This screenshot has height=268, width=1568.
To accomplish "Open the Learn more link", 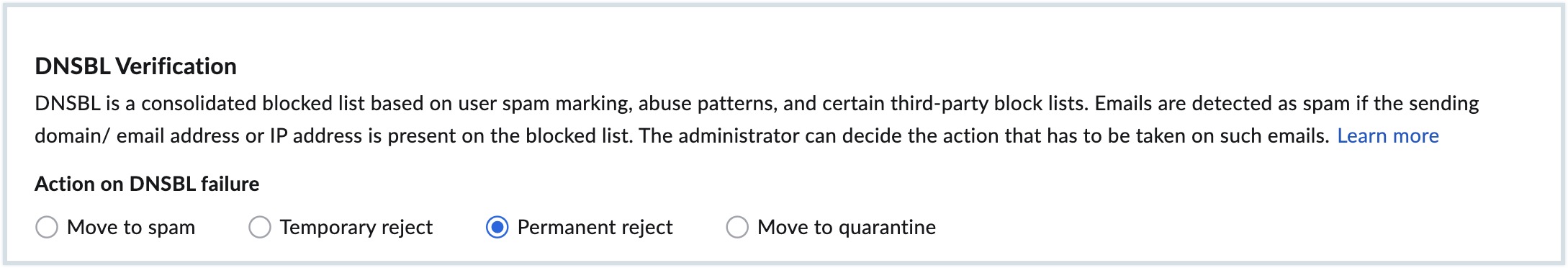I will coord(1388,135).
